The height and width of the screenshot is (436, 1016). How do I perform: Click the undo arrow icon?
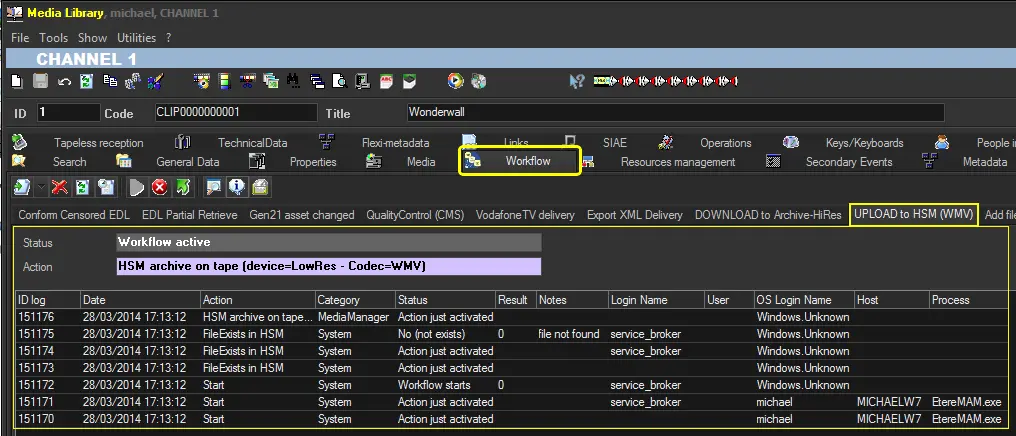pyautogui.click(x=64, y=81)
